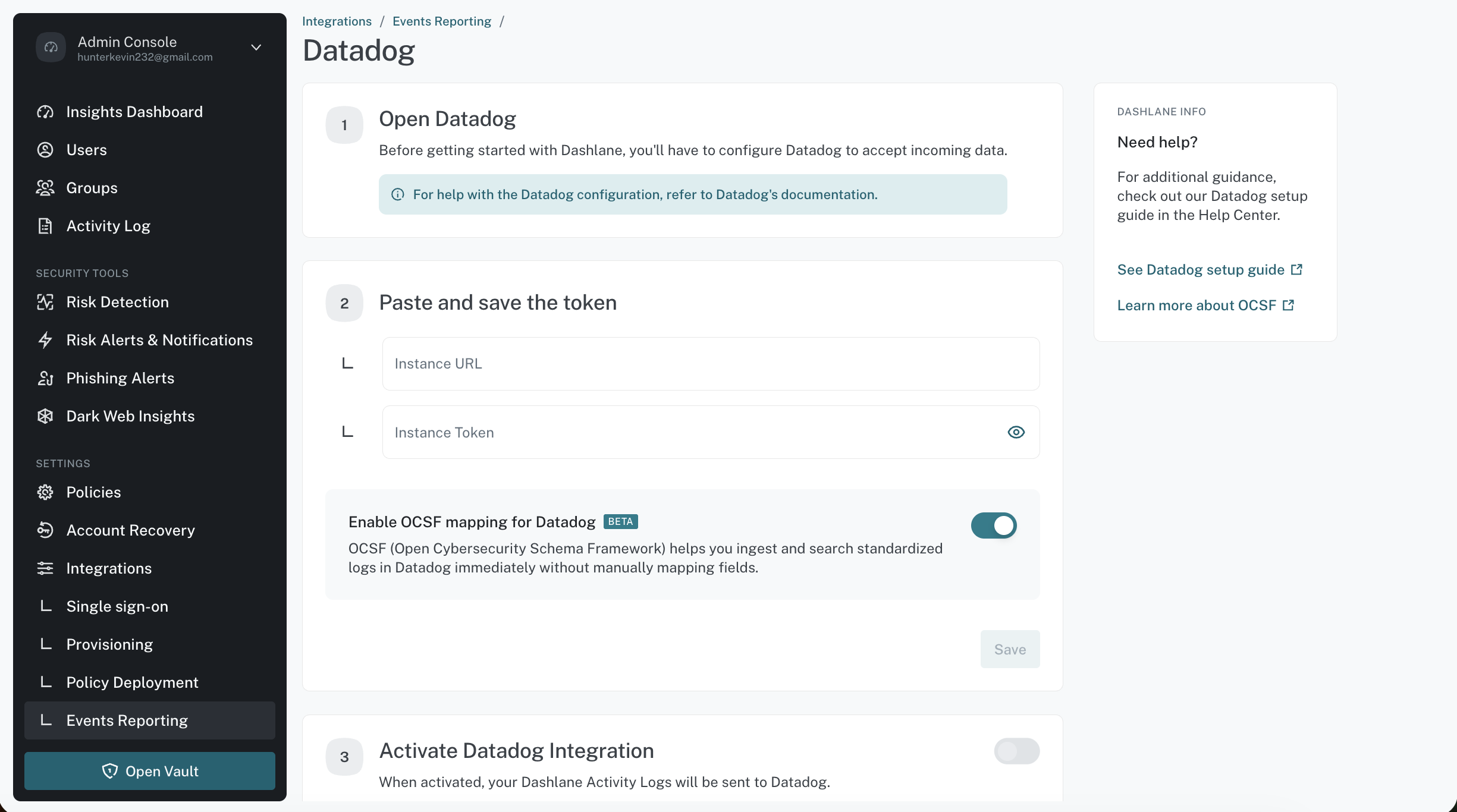This screenshot has width=1457, height=812.
Task: Select the Groups people icon
Action: 45,188
